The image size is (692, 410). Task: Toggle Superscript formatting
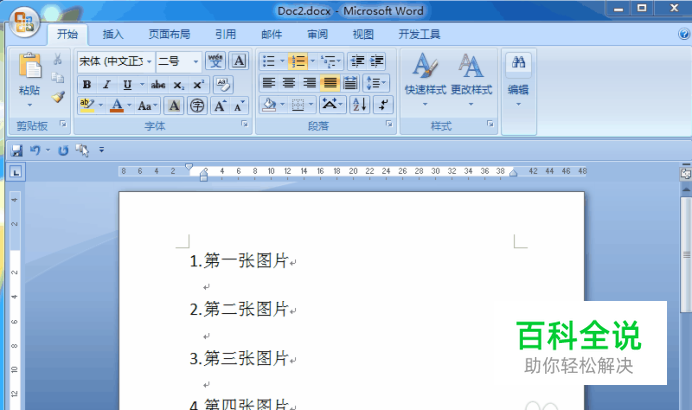[x=198, y=84]
